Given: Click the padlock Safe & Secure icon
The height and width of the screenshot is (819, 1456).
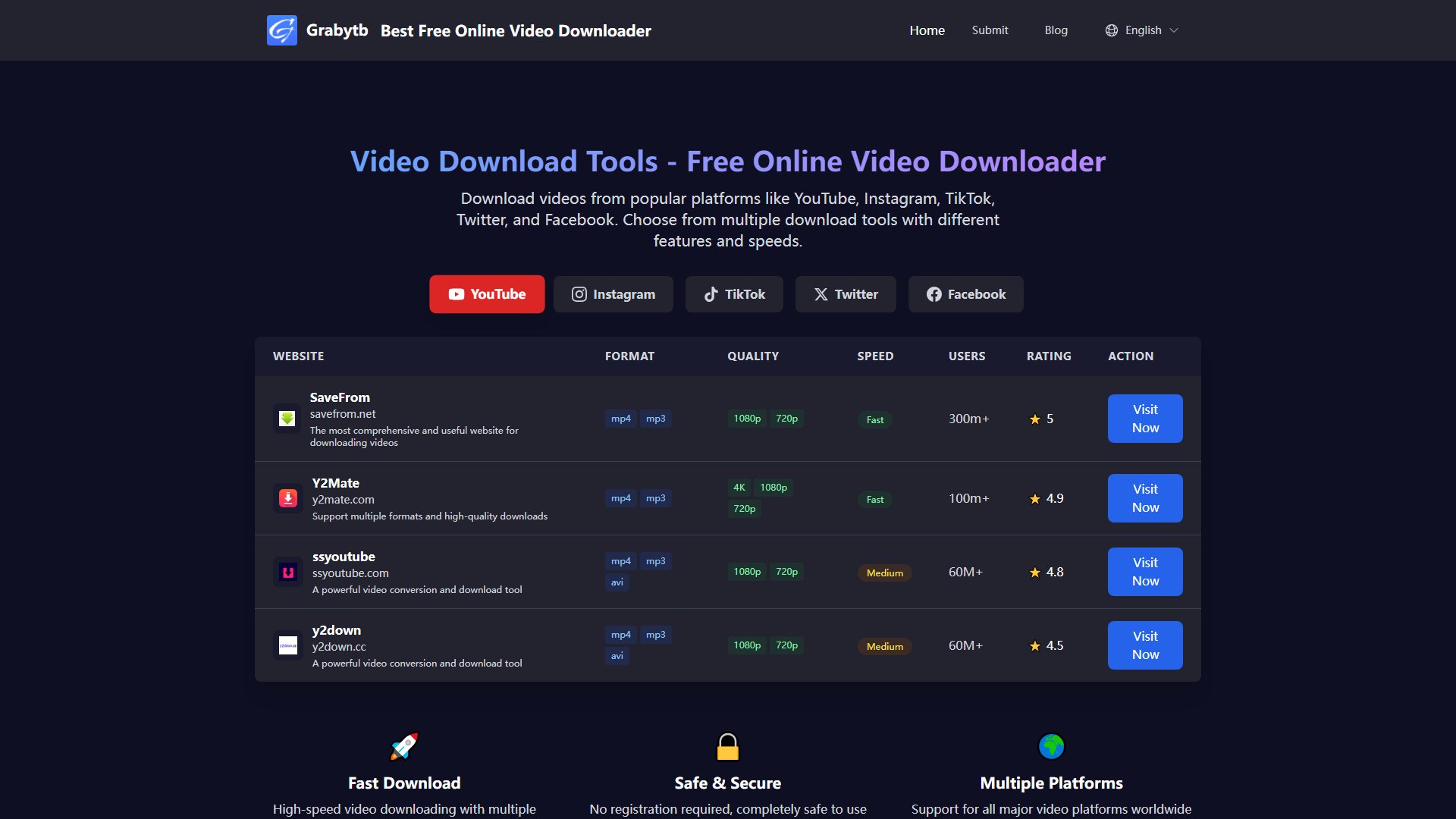Looking at the screenshot, I should coord(727,746).
